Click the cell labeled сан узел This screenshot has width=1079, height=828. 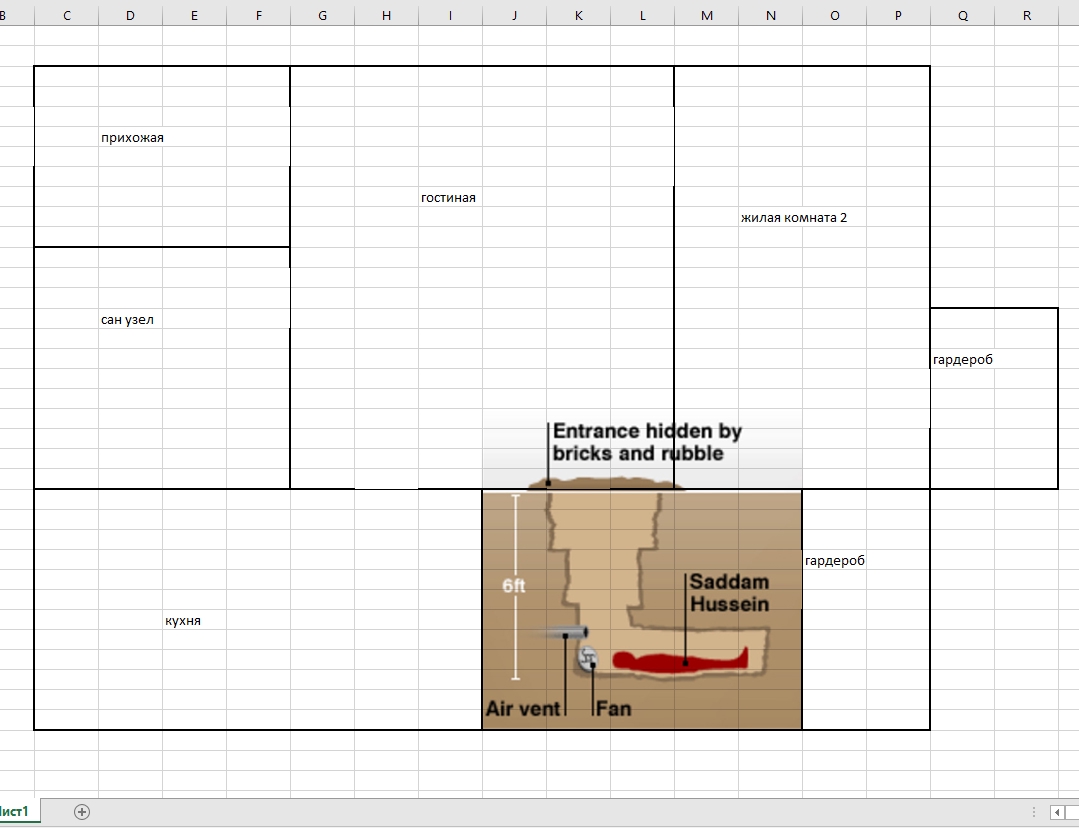[x=131, y=319]
